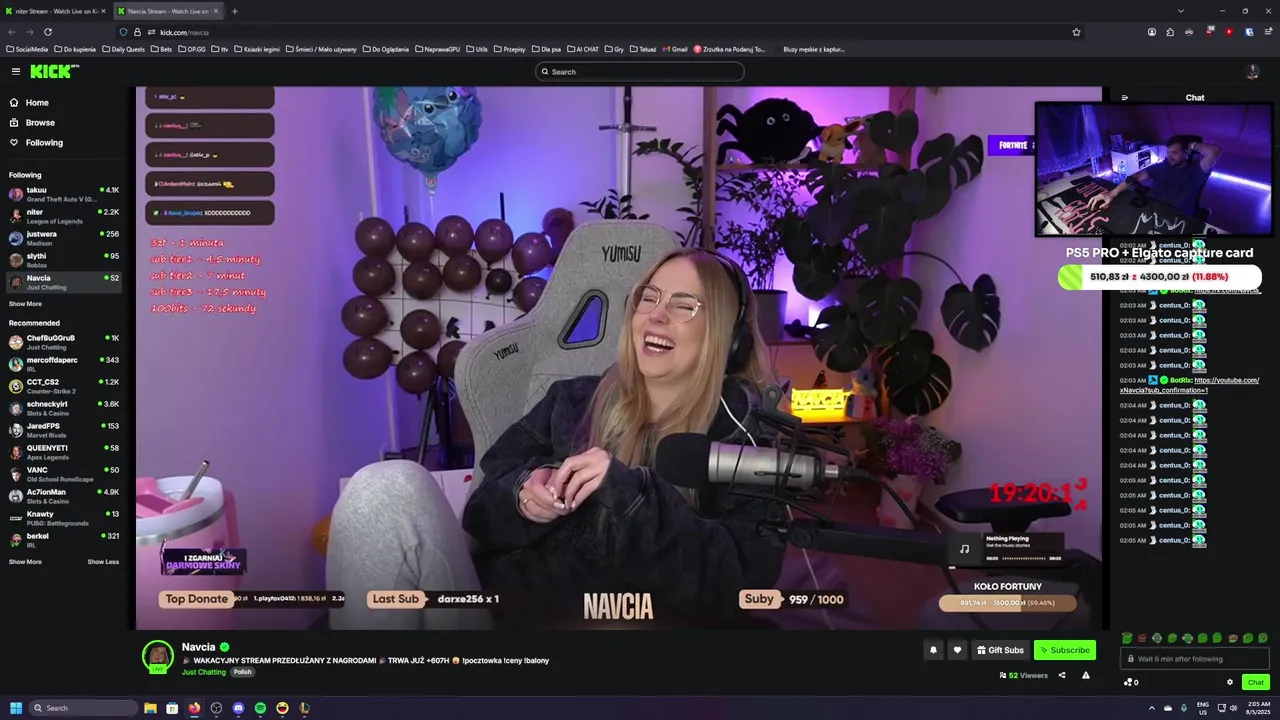The height and width of the screenshot is (720, 1280).
Task: Click Navcia's channel avatar
Action: tap(157, 656)
